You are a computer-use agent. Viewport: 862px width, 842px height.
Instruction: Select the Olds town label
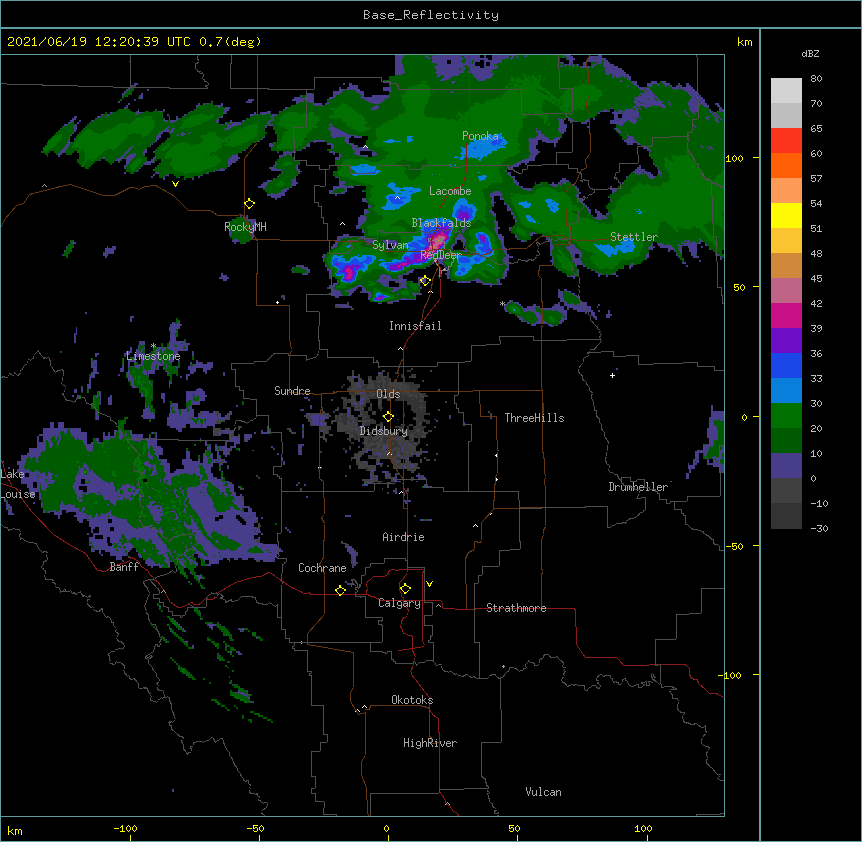click(x=388, y=394)
